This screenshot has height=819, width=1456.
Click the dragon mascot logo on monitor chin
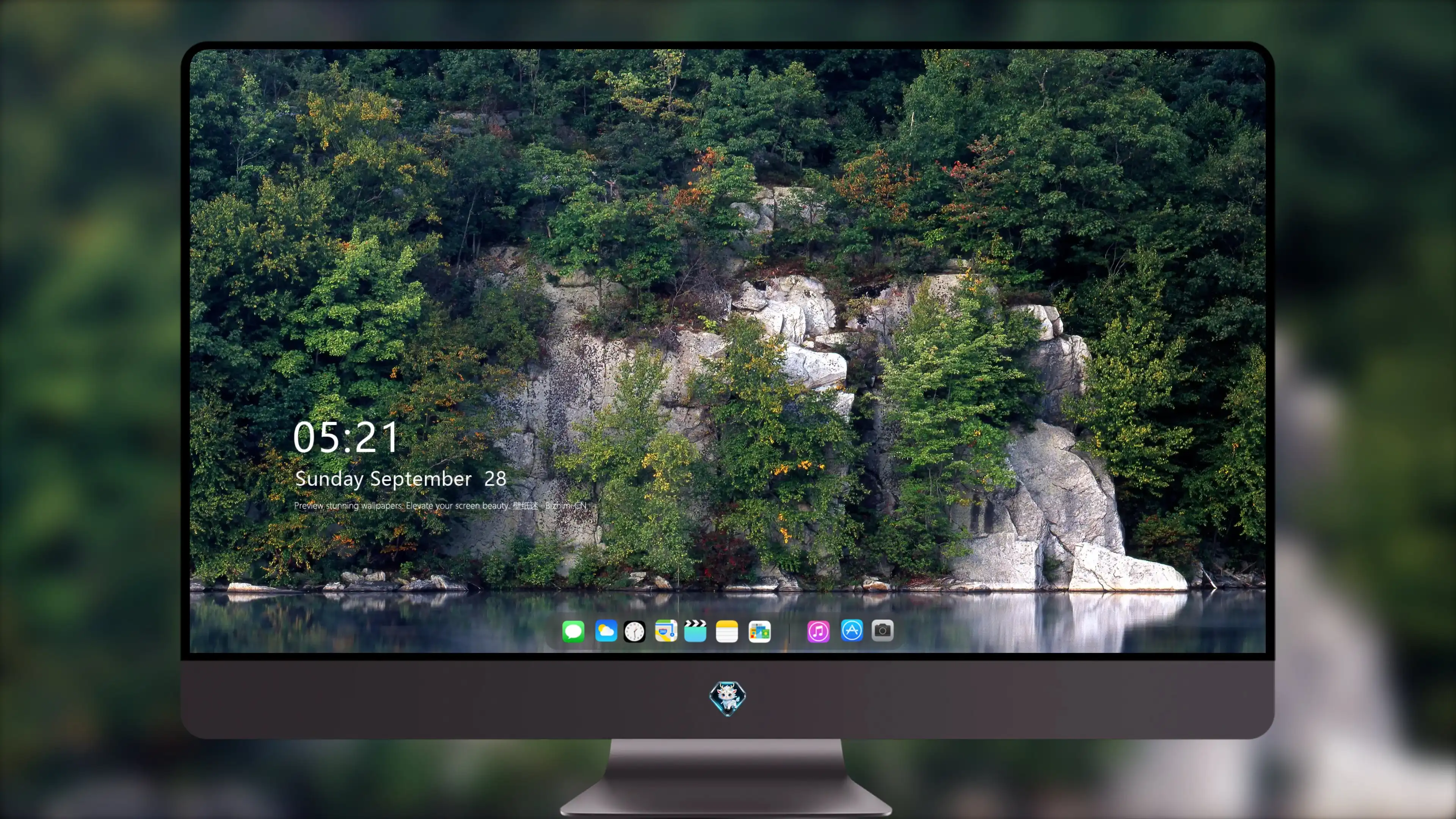tap(728, 698)
